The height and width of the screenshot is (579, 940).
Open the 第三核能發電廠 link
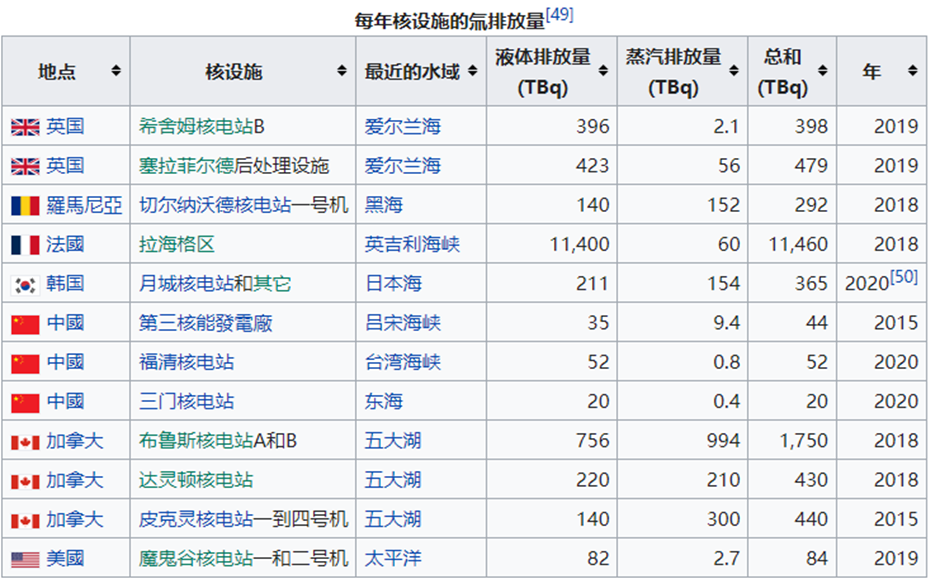[x=206, y=323]
